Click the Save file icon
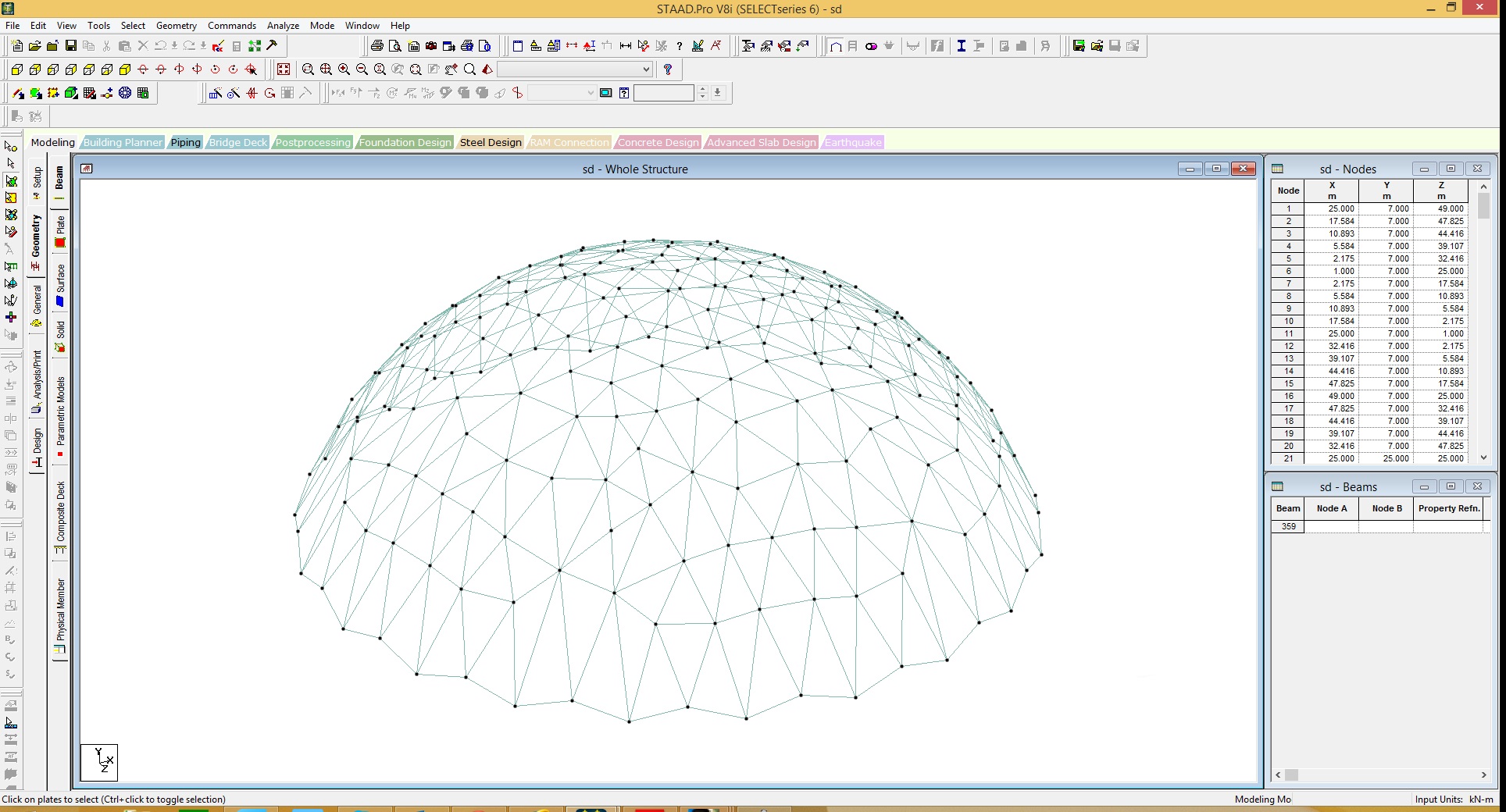 pyautogui.click(x=70, y=46)
